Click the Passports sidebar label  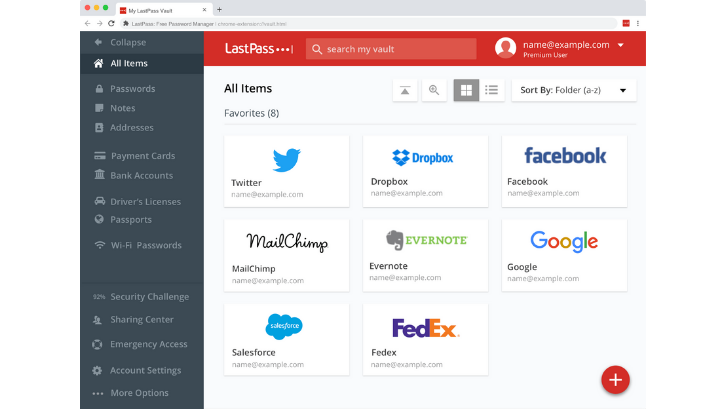(x=131, y=220)
